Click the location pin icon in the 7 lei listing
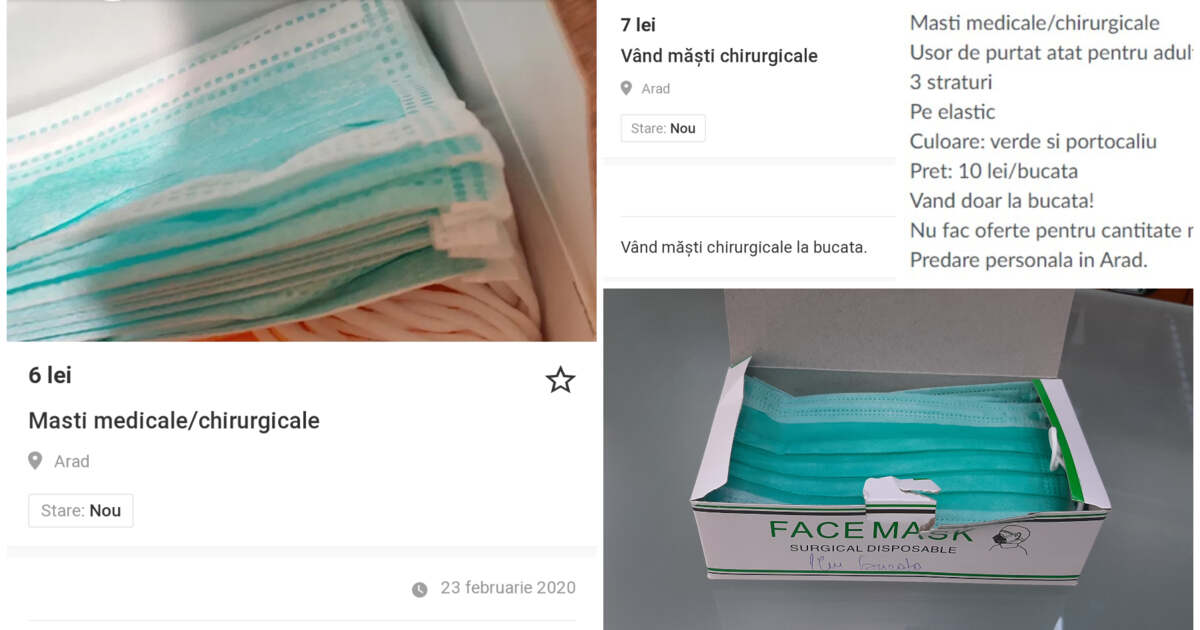1200x630 pixels. pos(626,88)
